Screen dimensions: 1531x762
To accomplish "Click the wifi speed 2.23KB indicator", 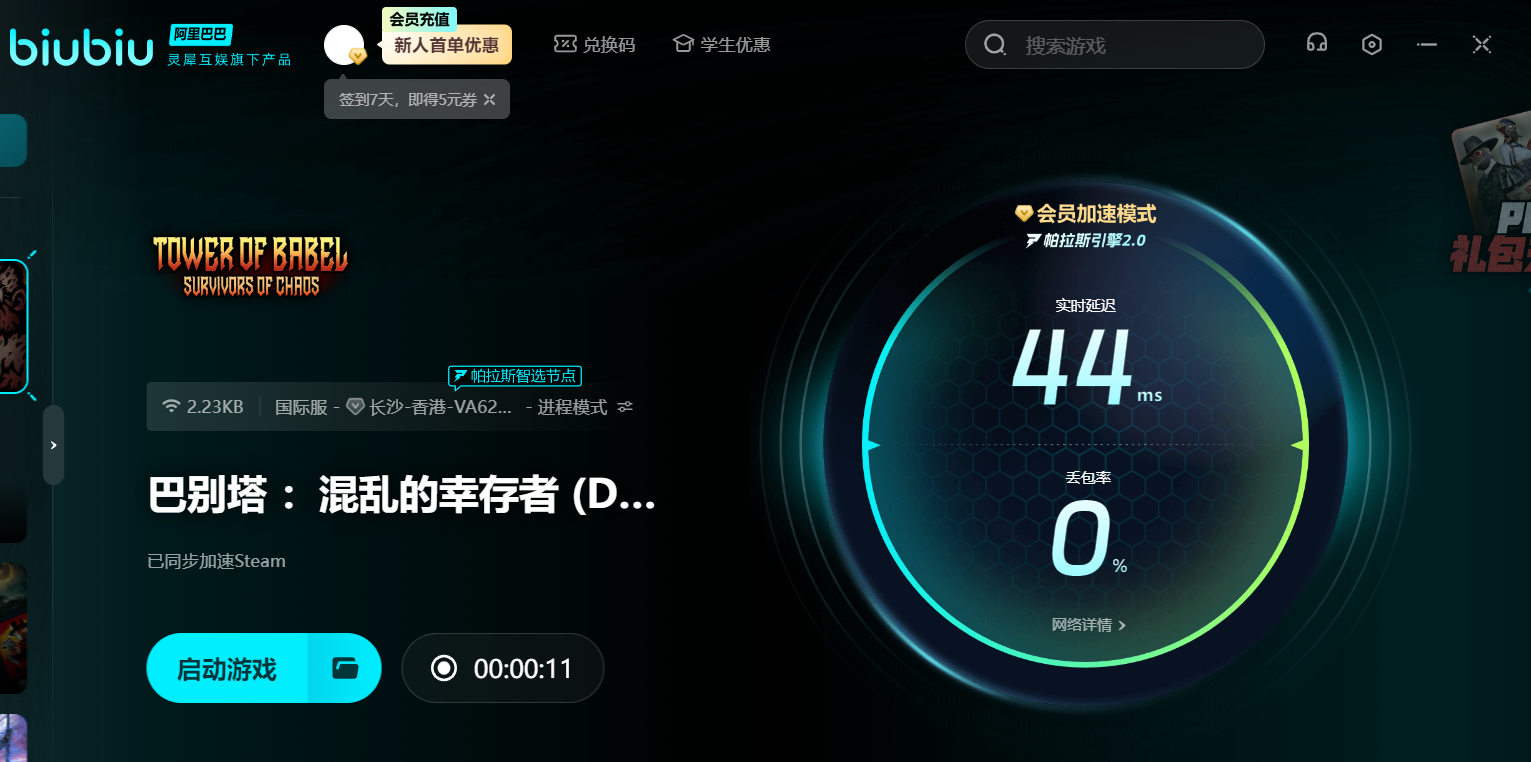I will [x=204, y=407].
